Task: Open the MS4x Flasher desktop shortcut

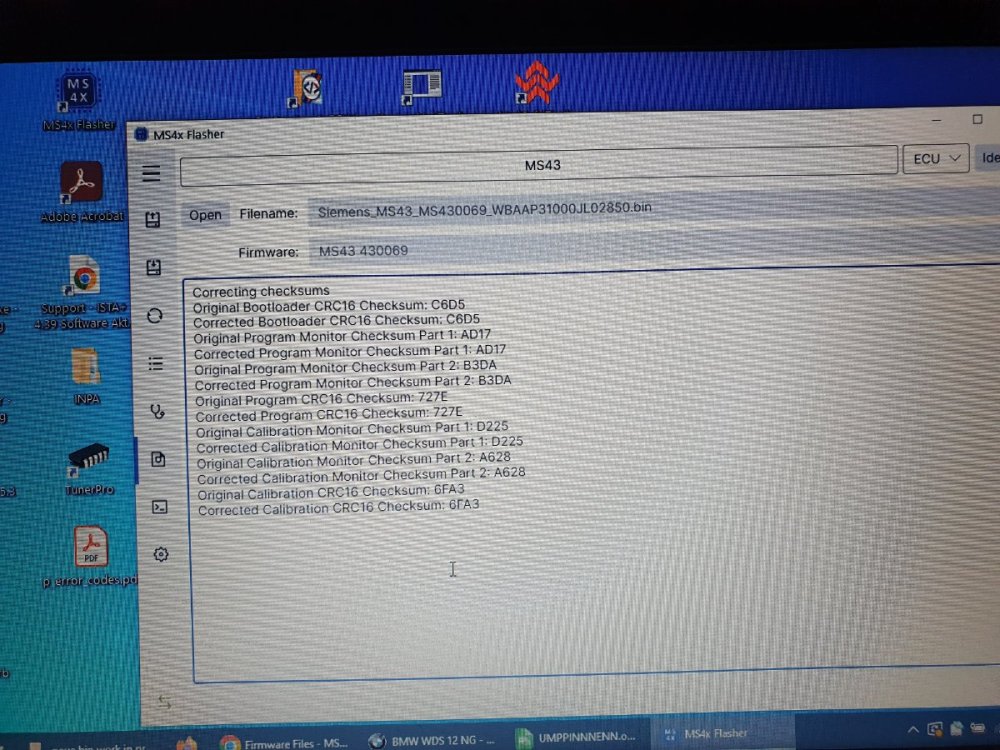Action: click(x=78, y=99)
